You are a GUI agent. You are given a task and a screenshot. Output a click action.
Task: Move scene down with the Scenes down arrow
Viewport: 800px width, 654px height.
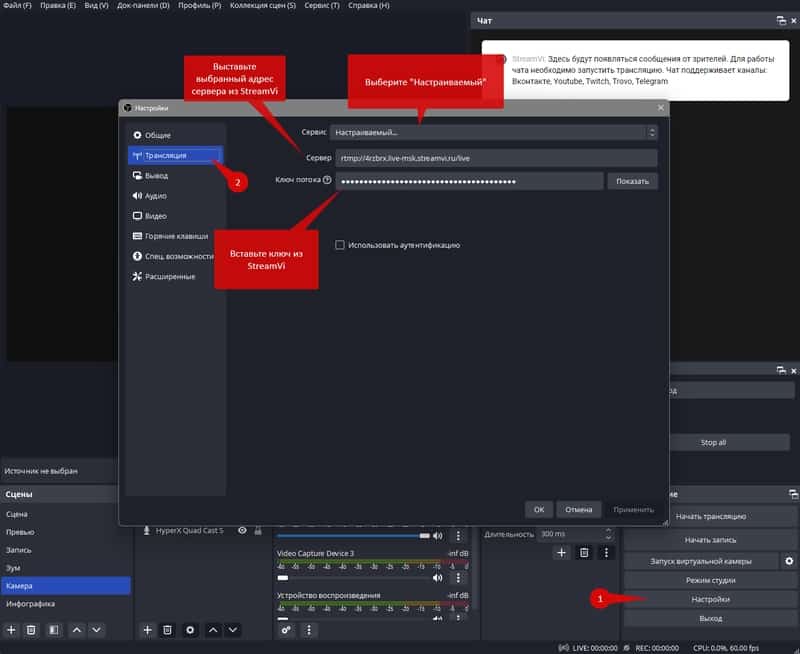point(96,630)
